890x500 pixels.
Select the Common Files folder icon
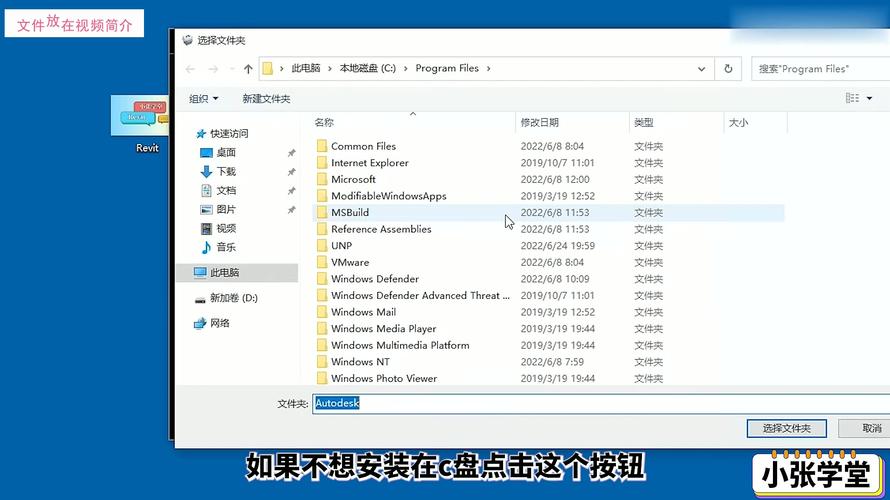tap(322, 146)
